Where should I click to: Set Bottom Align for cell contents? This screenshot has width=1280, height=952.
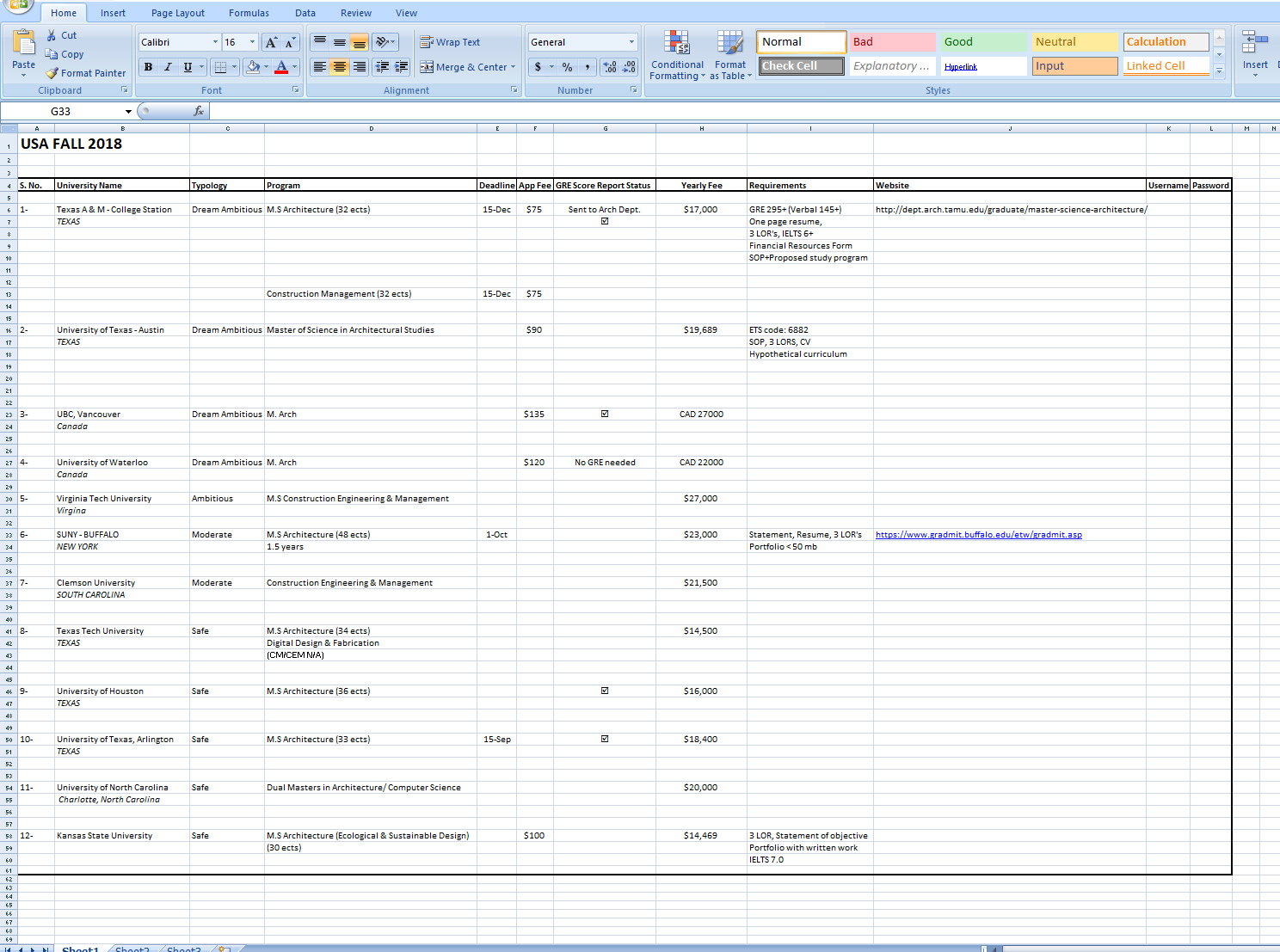click(x=360, y=42)
